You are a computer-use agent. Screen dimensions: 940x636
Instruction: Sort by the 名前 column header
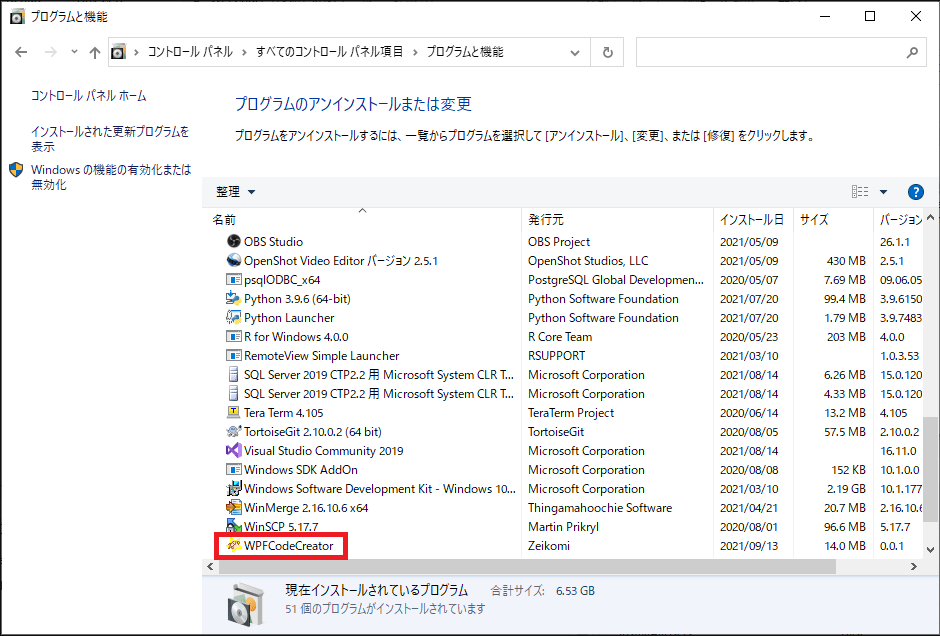point(363,219)
